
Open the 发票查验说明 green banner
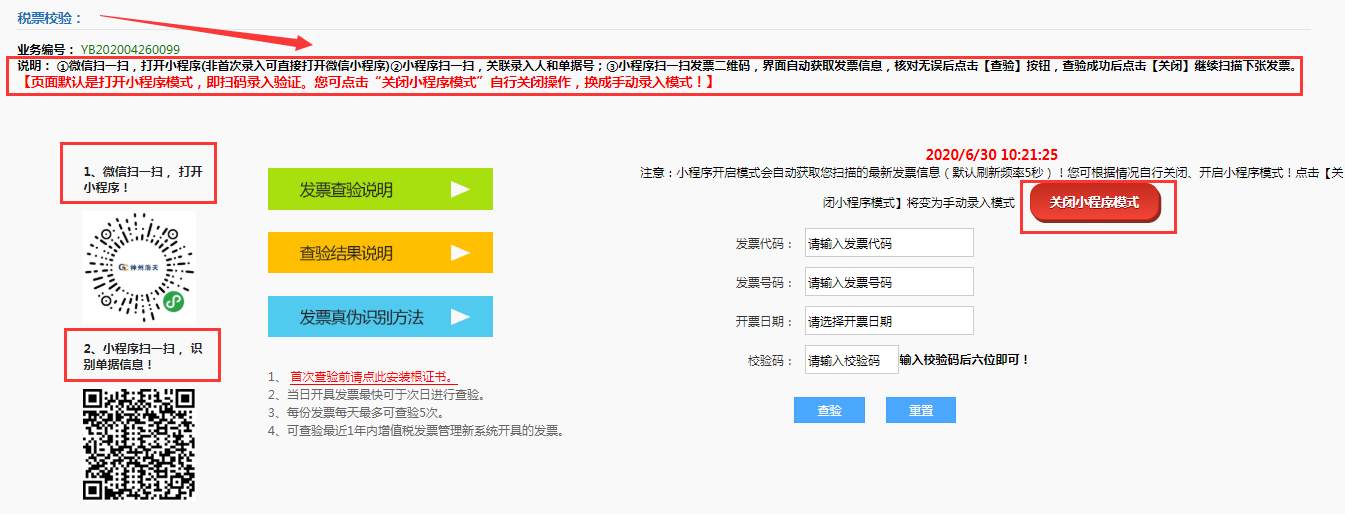pyautogui.click(x=380, y=189)
